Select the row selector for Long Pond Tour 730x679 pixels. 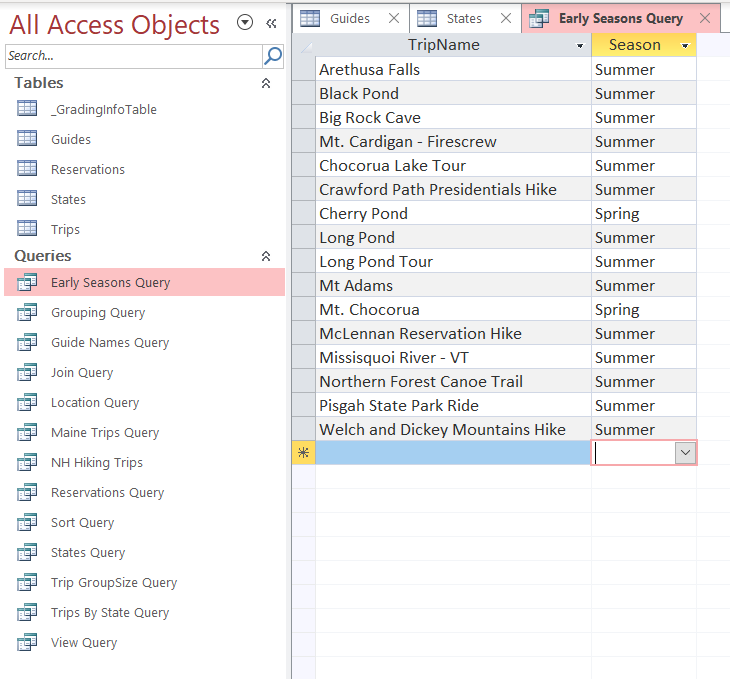click(304, 261)
